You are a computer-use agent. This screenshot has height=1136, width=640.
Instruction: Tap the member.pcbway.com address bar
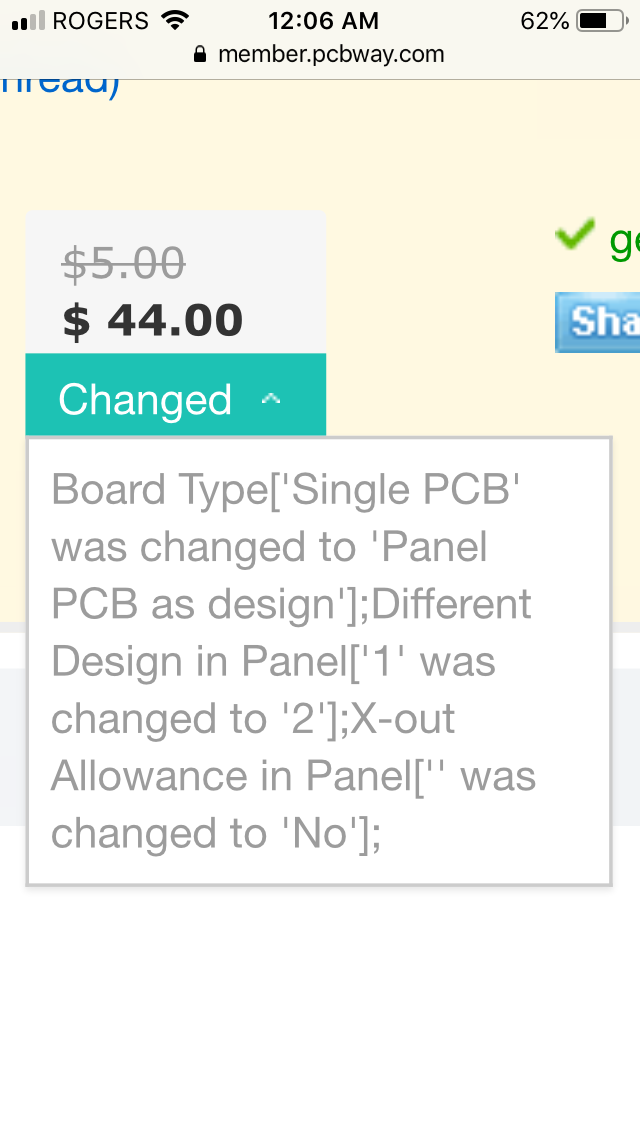(319, 54)
